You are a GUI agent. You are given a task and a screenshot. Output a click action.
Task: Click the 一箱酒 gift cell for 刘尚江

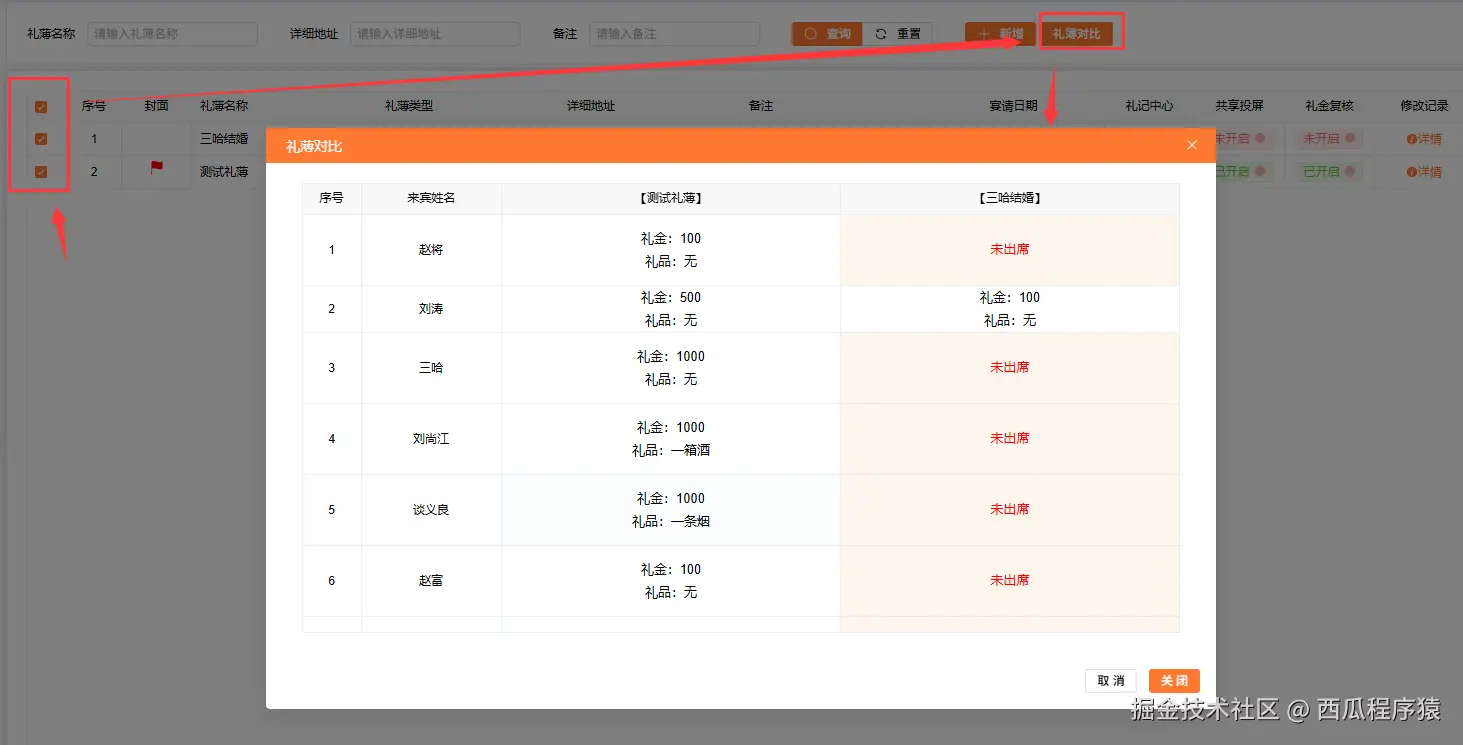point(671,439)
